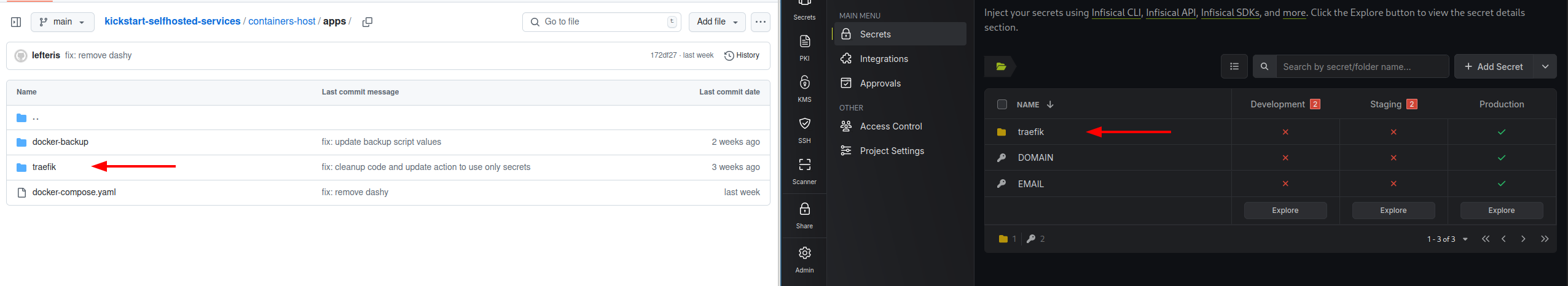Click EMAIL Development missing X status
This screenshot has height=286, width=1568.
tap(1285, 184)
